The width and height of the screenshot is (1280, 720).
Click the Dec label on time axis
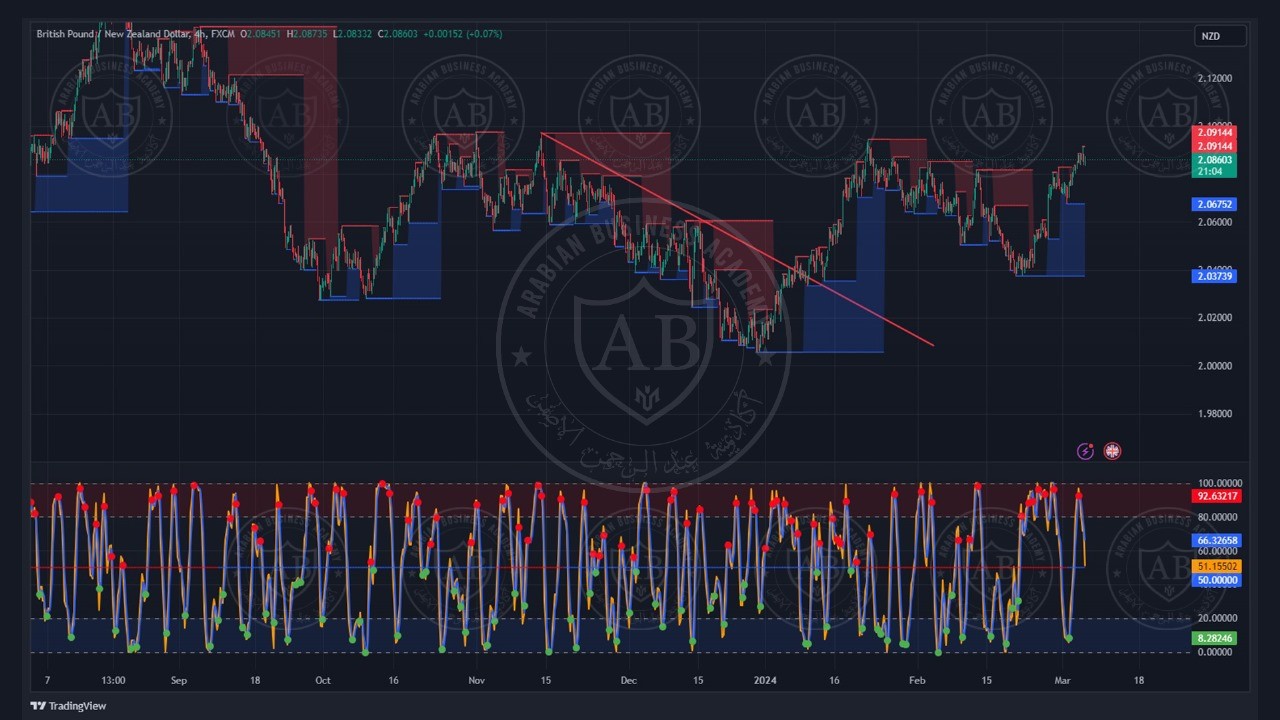[x=628, y=680]
